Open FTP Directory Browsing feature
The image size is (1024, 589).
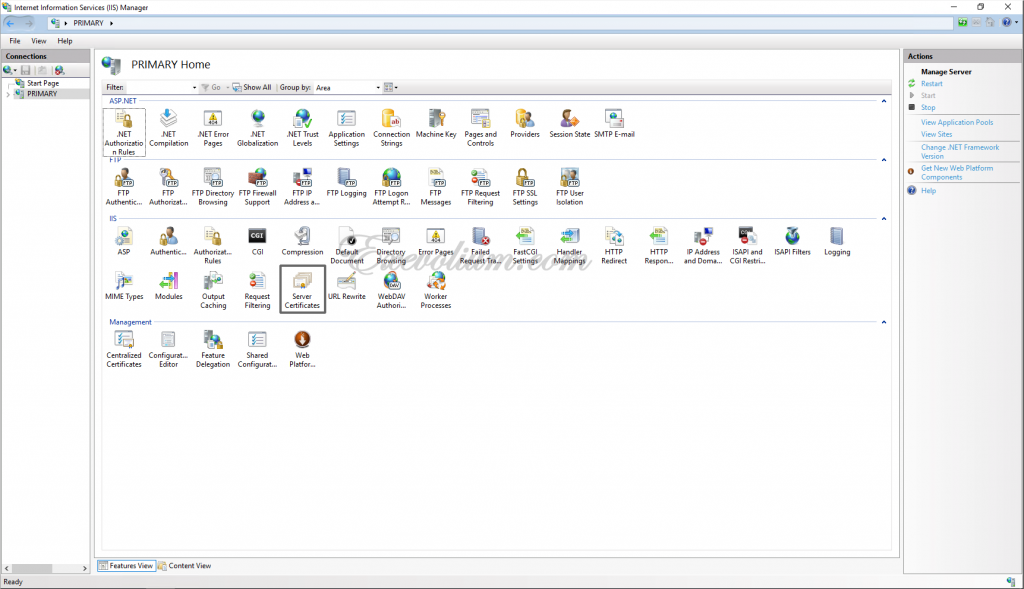pyautogui.click(x=213, y=187)
